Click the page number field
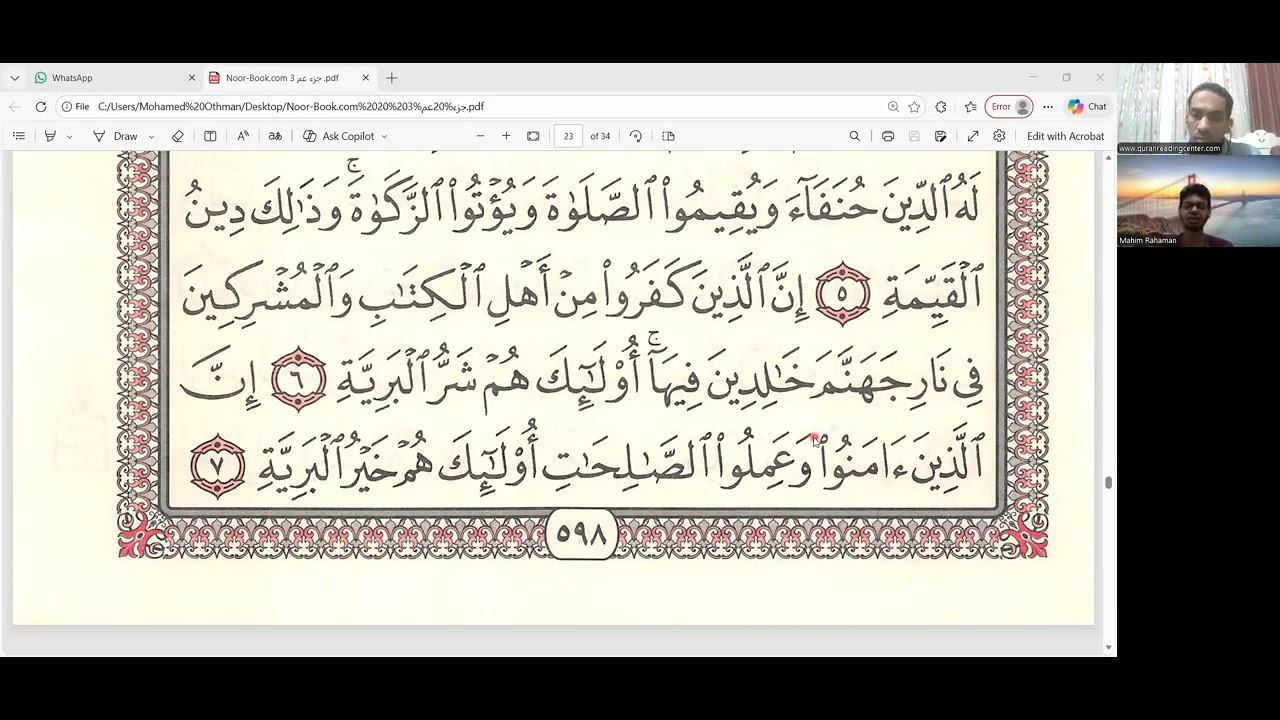This screenshot has width=1280, height=720. pyautogui.click(x=568, y=136)
